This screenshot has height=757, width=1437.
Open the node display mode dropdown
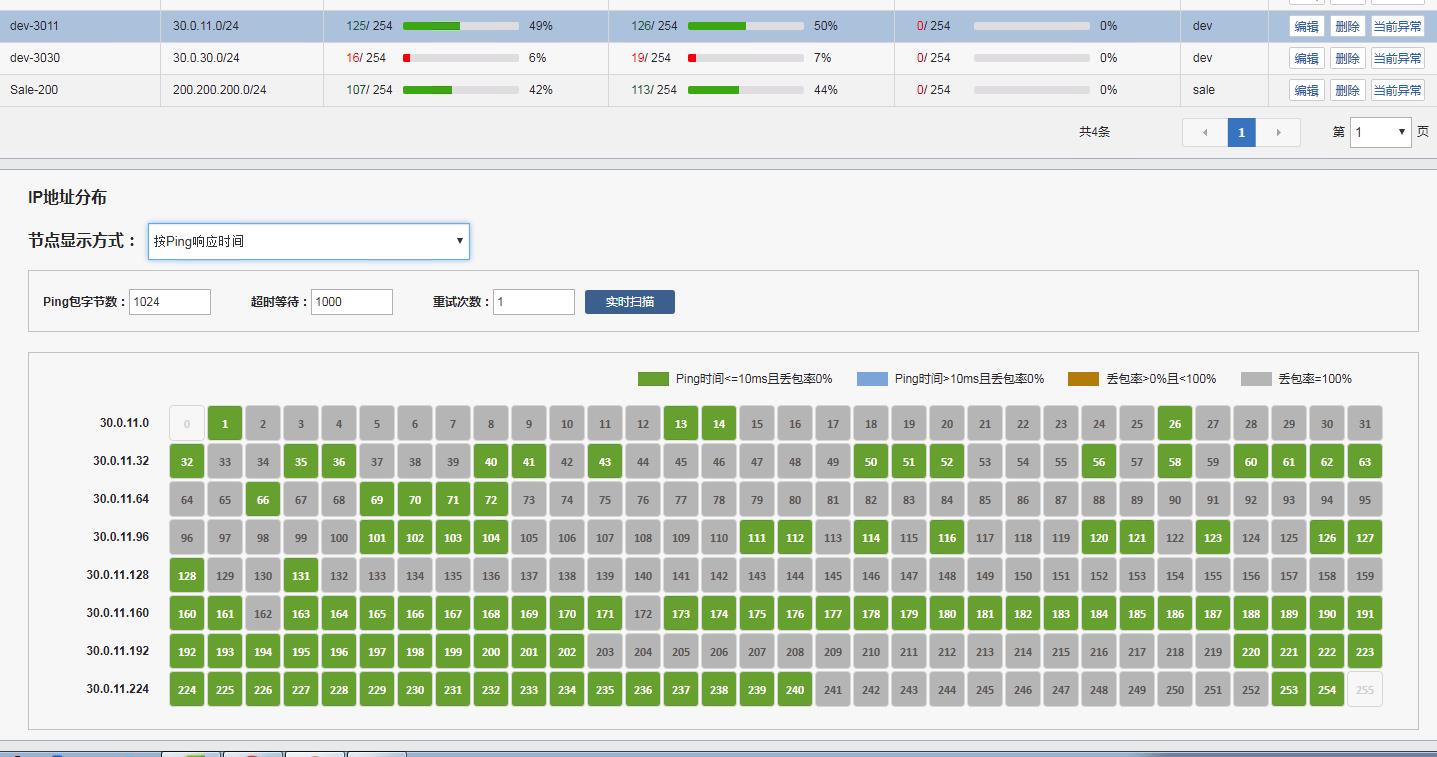click(308, 241)
